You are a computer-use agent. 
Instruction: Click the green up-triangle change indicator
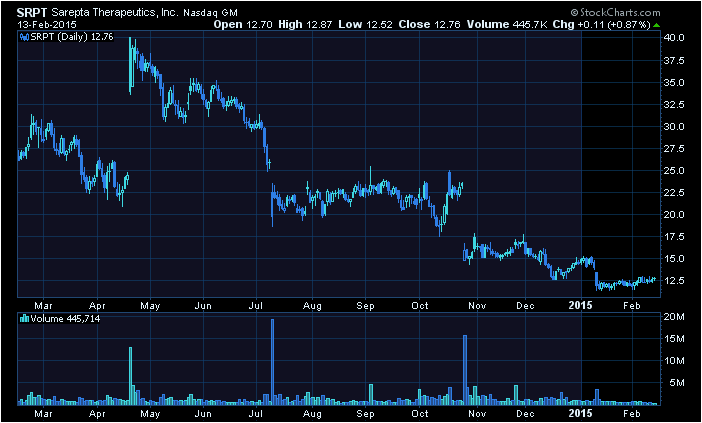[x=656, y=25]
